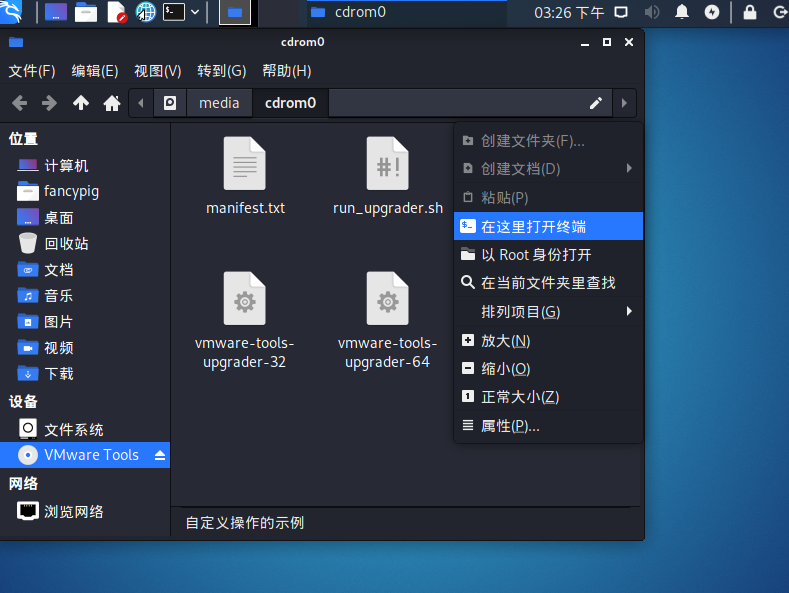Choose 缩小(O) zoom out
789x593 pixels.
pyautogui.click(x=548, y=369)
